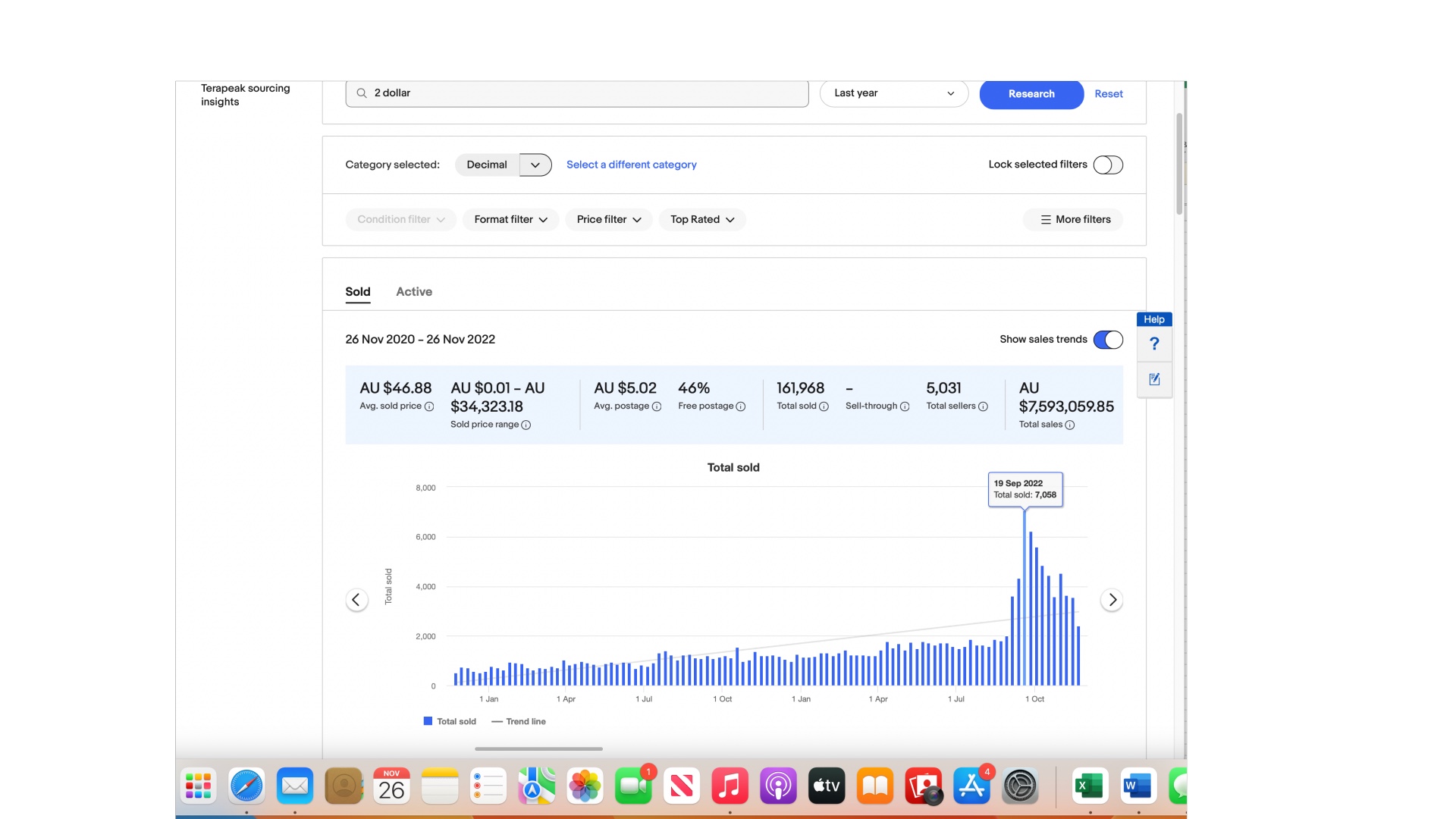This screenshot has width=1456, height=819.
Task: Open the Top Rated dropdown
Action: pyautogui.click(x=702, y=220)
